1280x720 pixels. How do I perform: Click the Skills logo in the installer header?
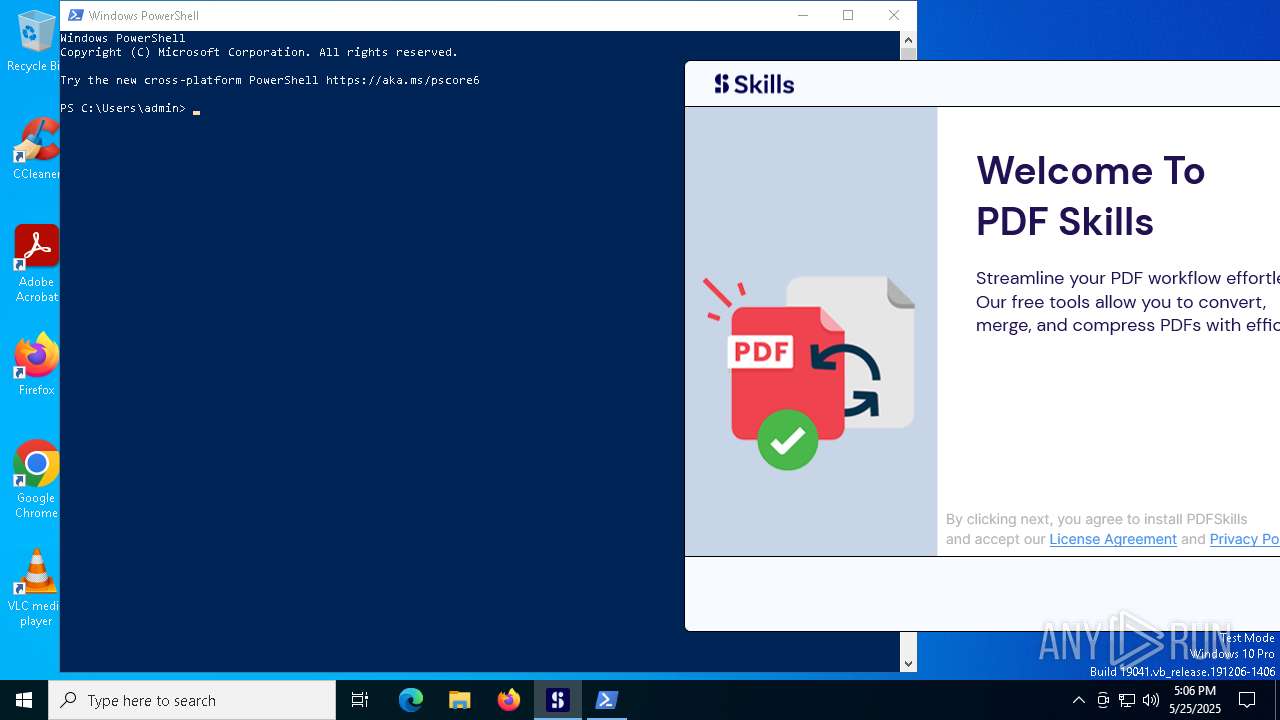pyautogui.click(x=754, y=84)
